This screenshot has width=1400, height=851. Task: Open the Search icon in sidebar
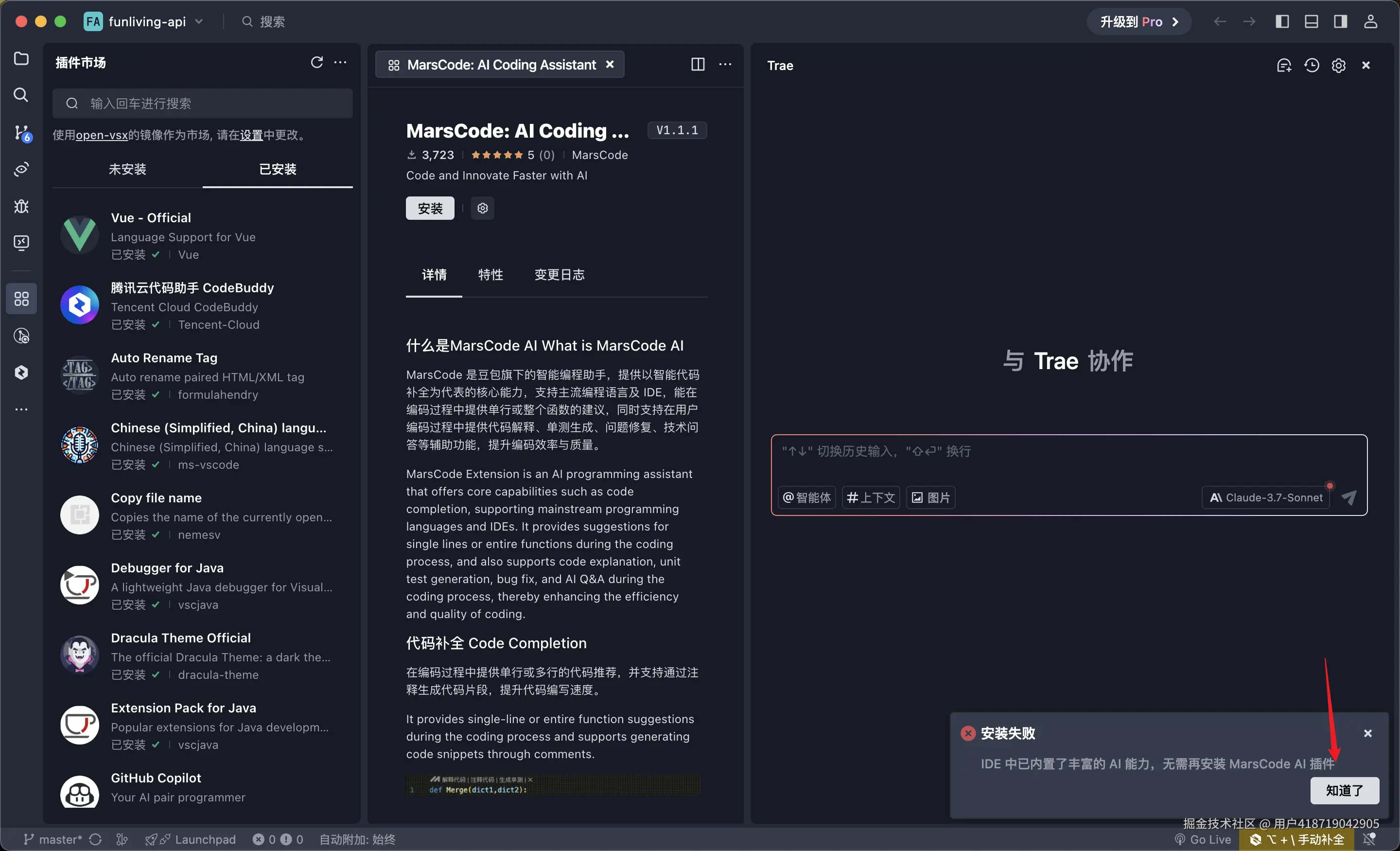tap(21, 95)
